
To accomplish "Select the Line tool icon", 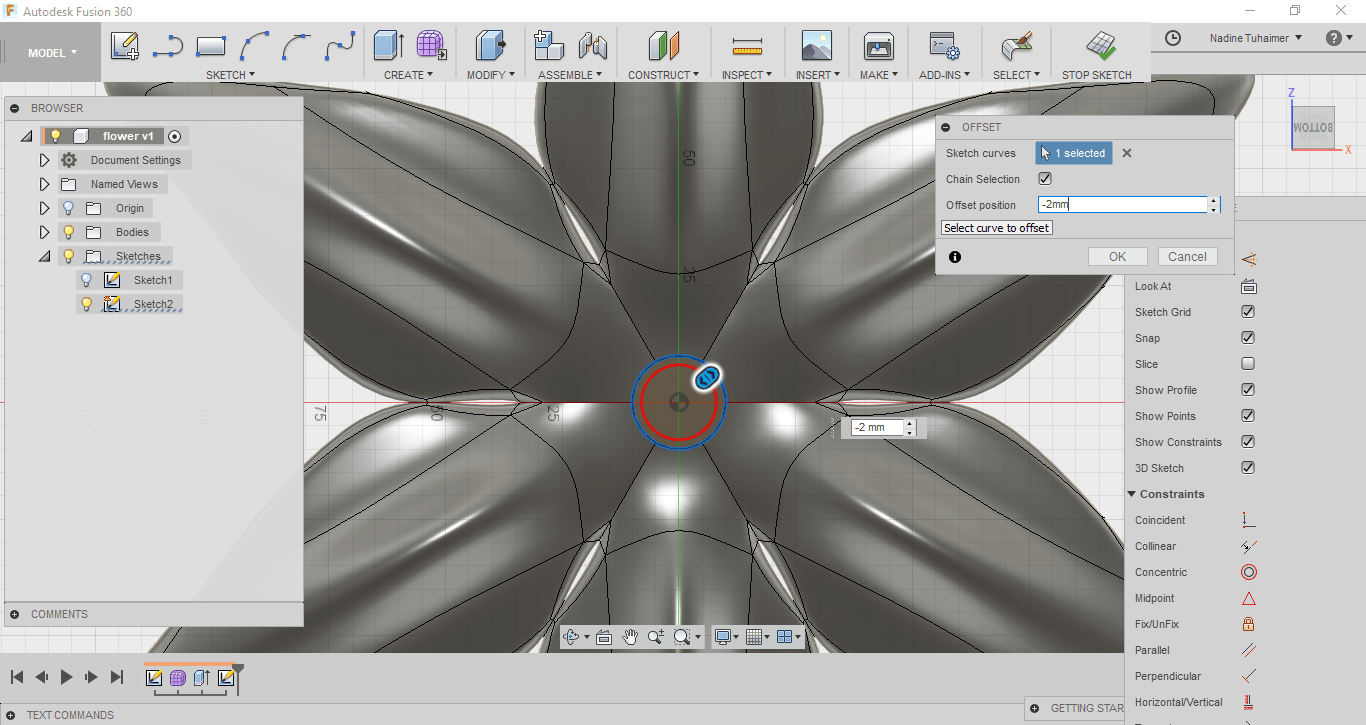I will point(168,46).
